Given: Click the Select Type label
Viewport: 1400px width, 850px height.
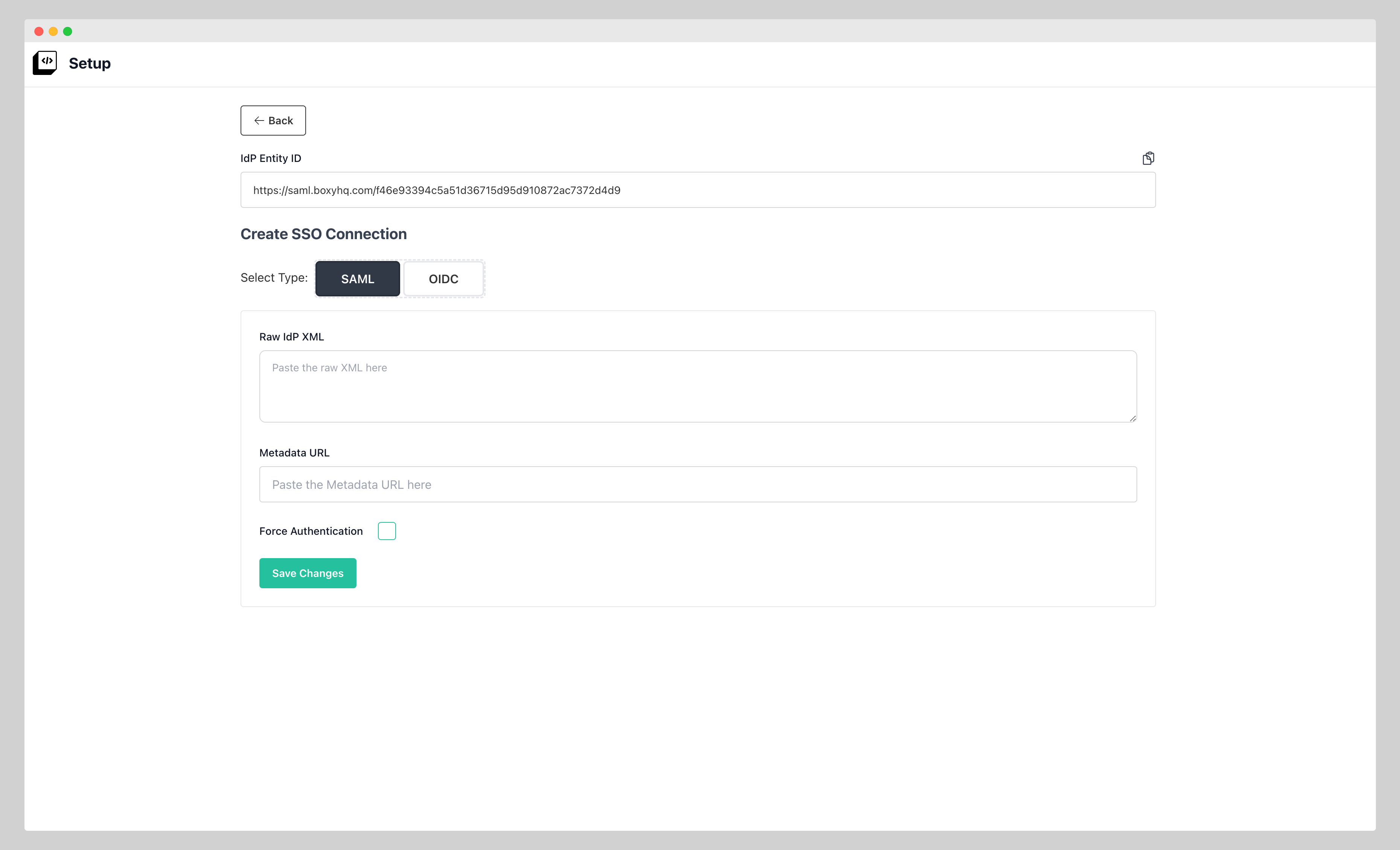Looking at the screenshot, I should [274, 278].
